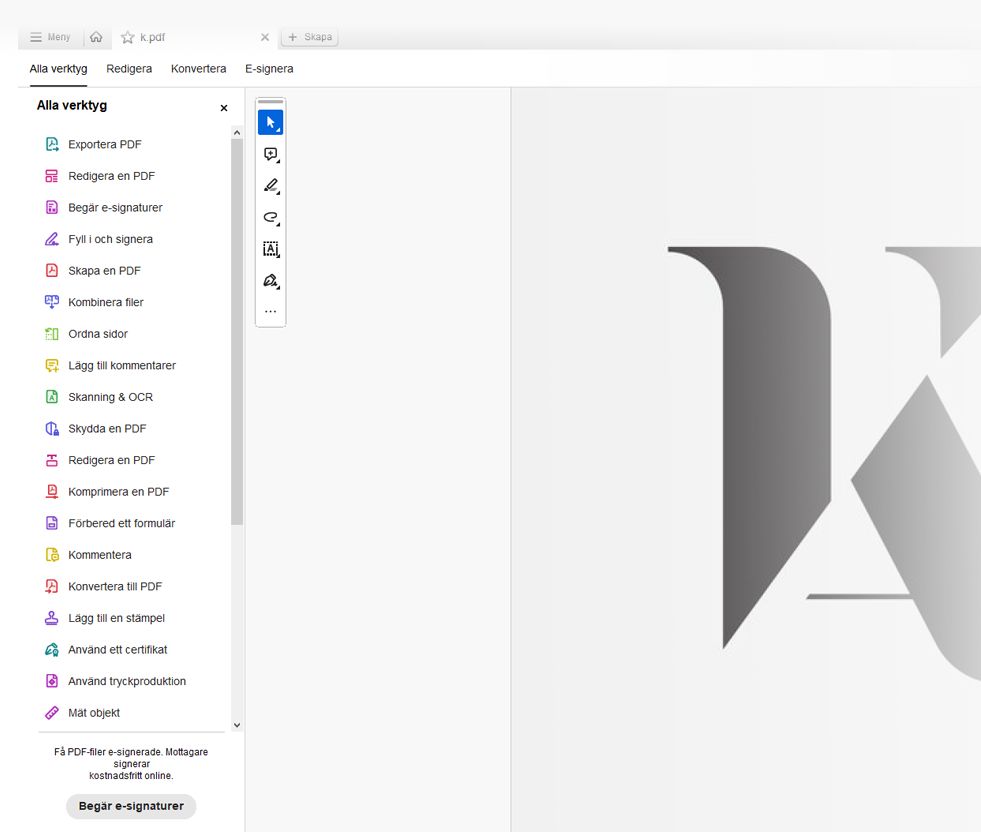Click Mät objekt ruler icon

coord(52,713)
